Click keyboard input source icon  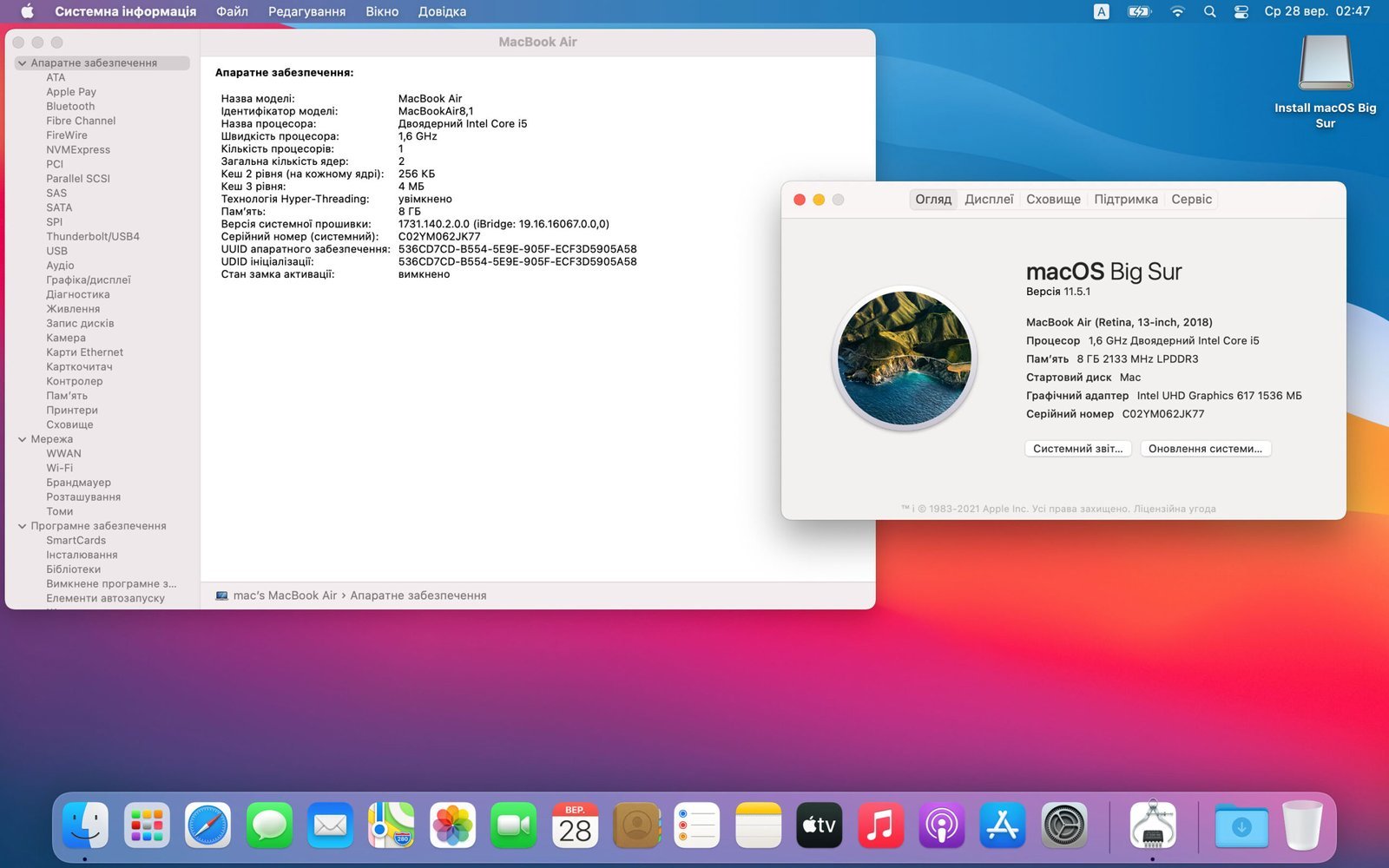tap(1101, 11)
